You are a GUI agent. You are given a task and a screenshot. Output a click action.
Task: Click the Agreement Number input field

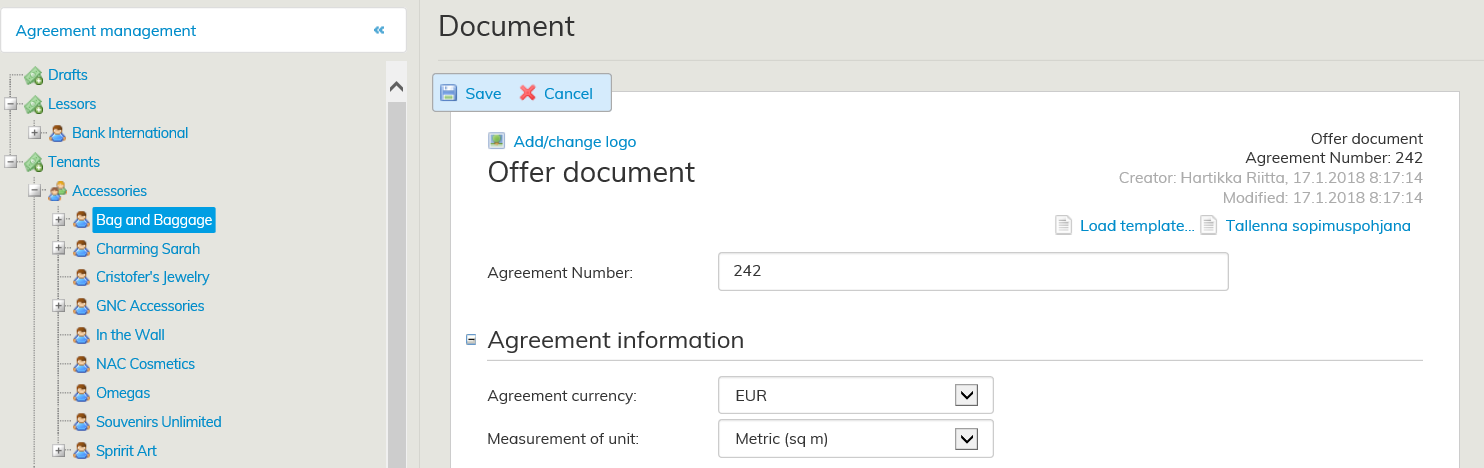tap(972, 272)
